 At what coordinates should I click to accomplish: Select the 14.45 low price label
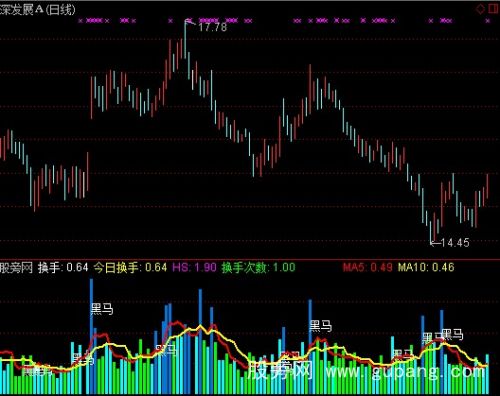(455, 243)
